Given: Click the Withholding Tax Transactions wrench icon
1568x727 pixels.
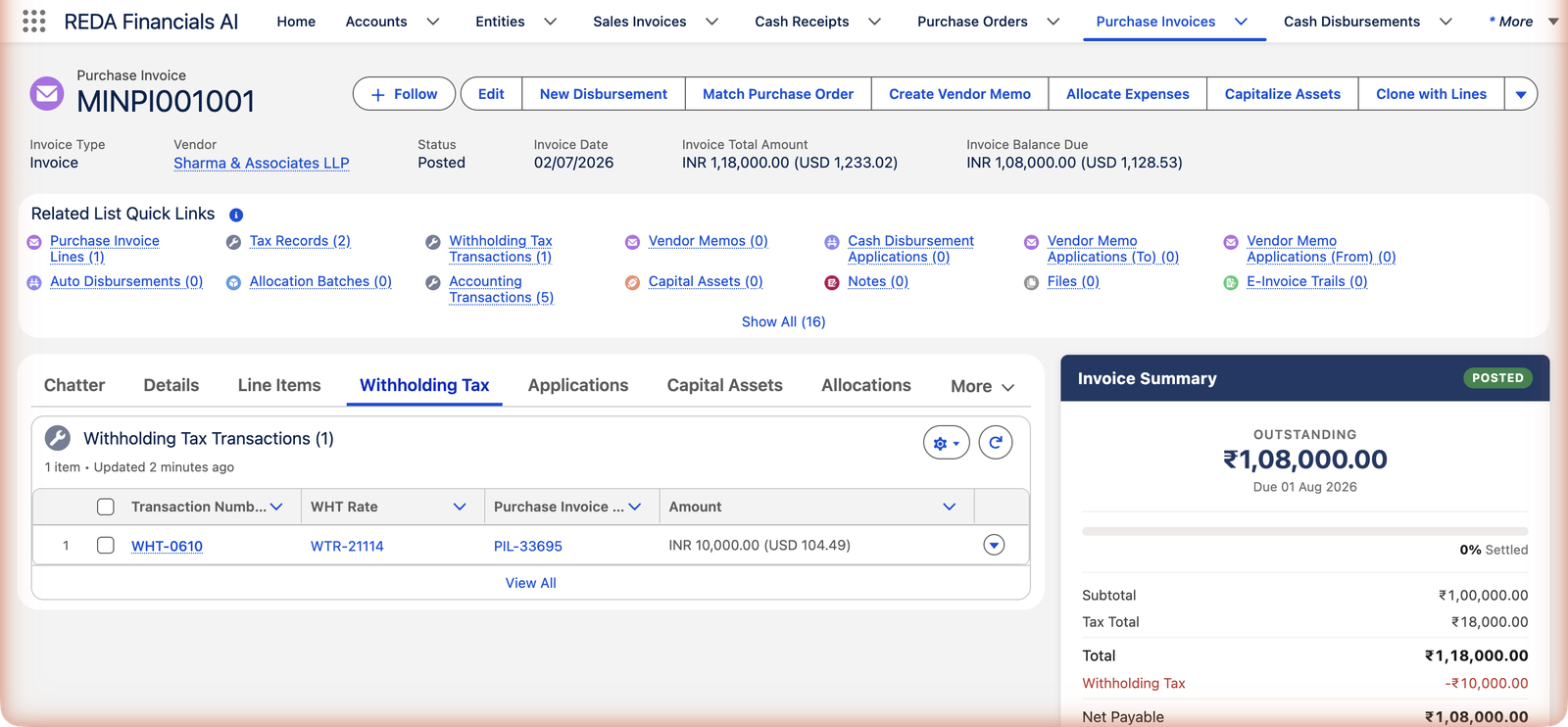Looking at the screenshot, I should coord(58,438).
